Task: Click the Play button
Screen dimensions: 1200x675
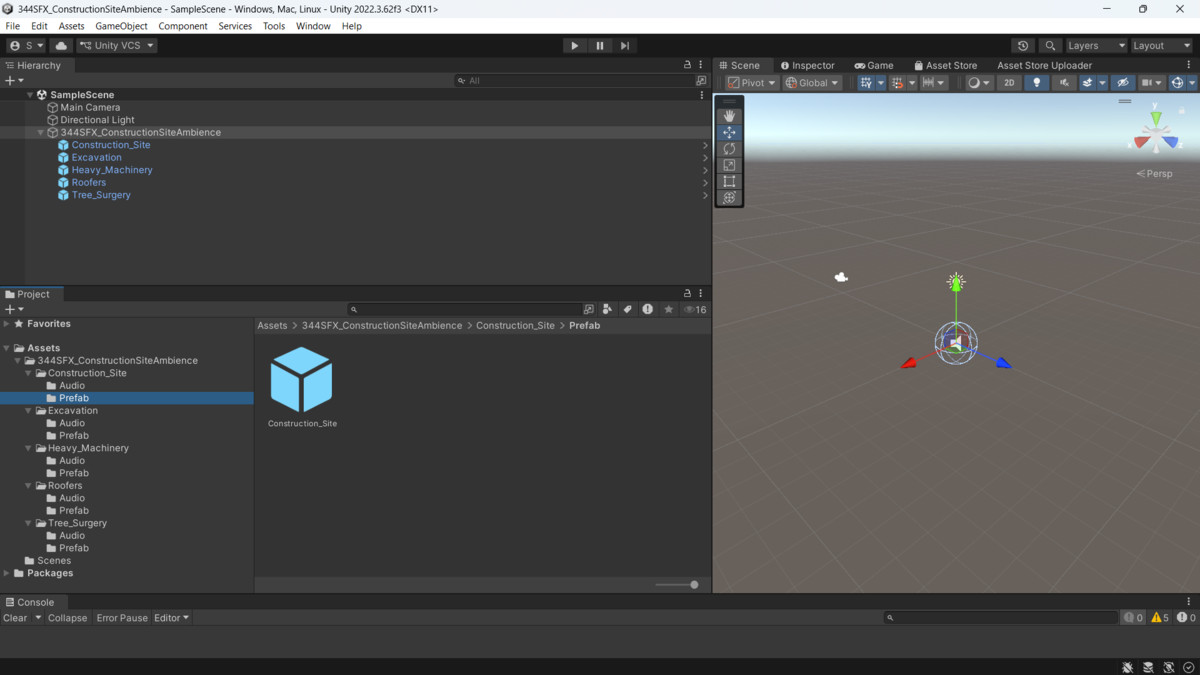Action: click(x=574, y=45)
